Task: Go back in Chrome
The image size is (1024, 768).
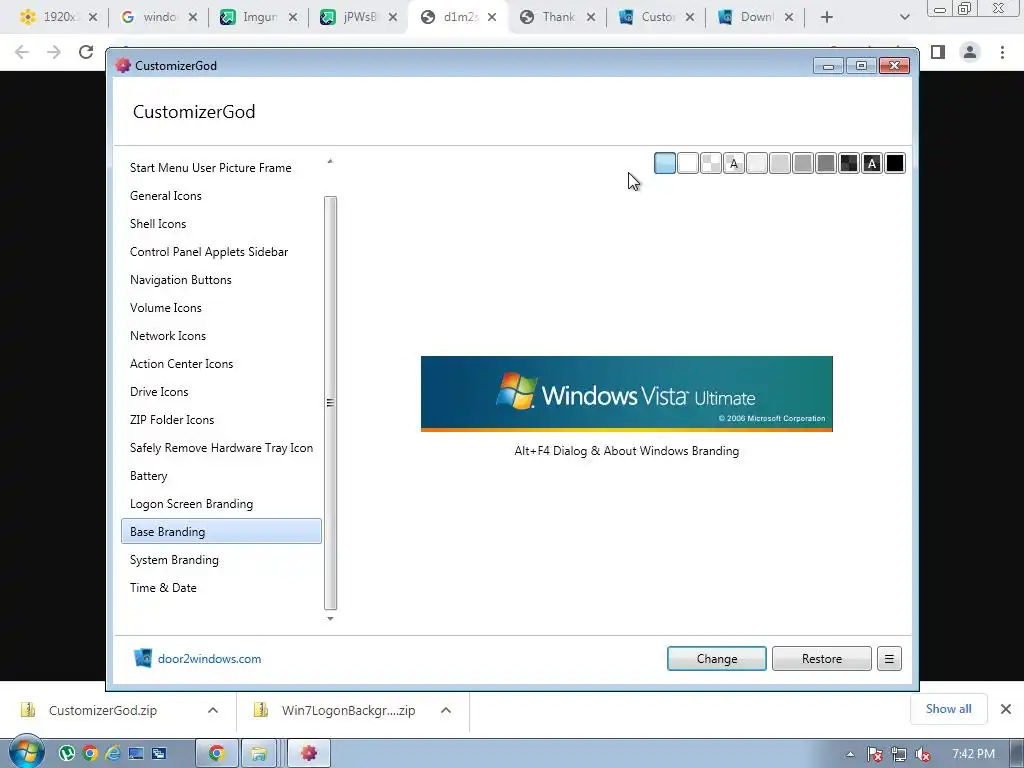Action: coord(22,52)
